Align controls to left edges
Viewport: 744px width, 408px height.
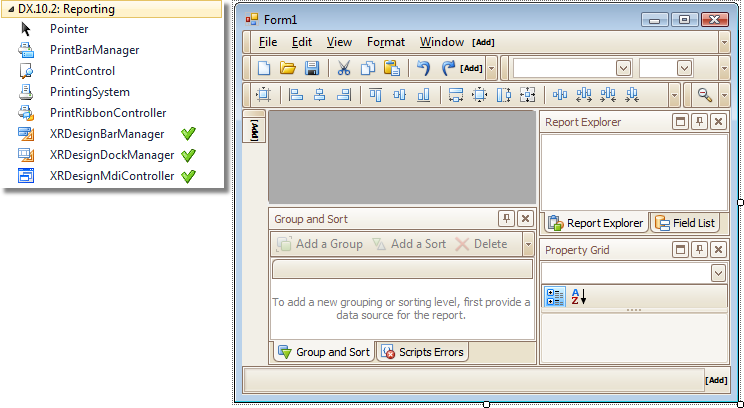tap(296, 95)
